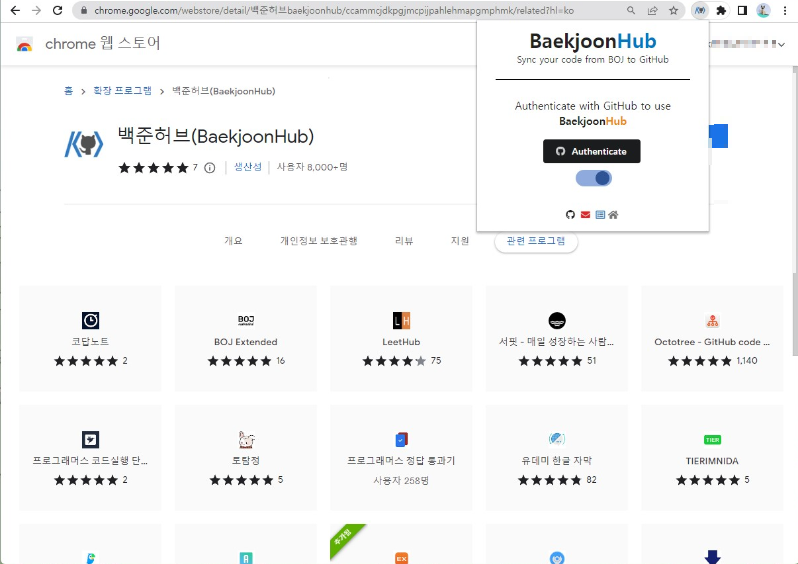The height and width of the screenshot is (564, 798).
Task: Click the blue add-to-Chrome button behind popup
Action: tap(718, 136)
